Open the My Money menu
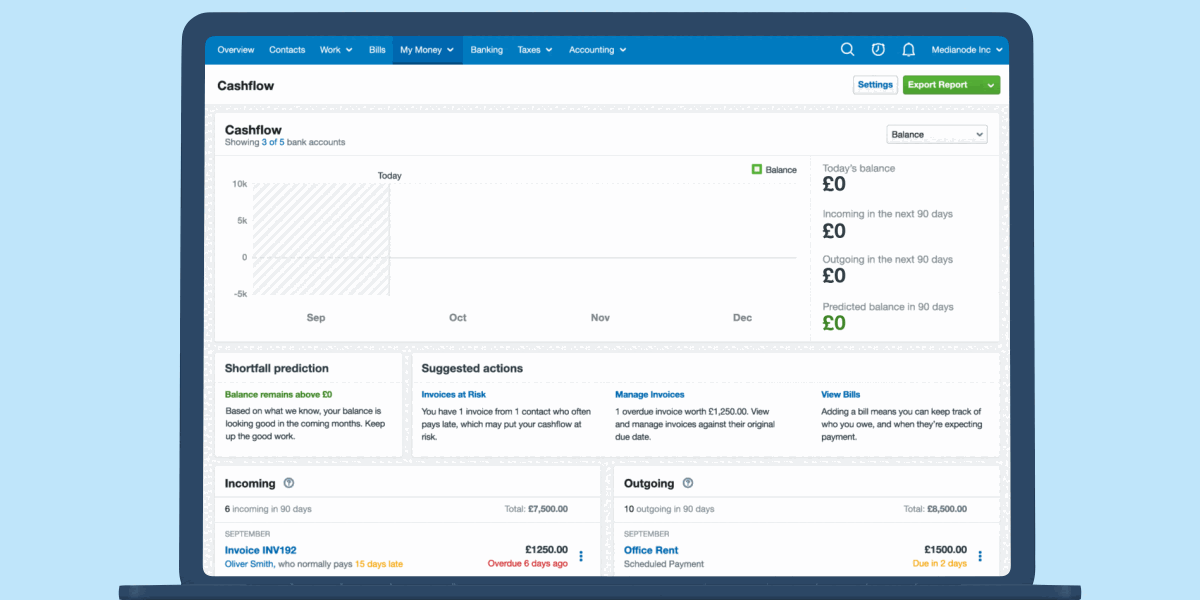The image size is (1200, 600). click(427, 50)
